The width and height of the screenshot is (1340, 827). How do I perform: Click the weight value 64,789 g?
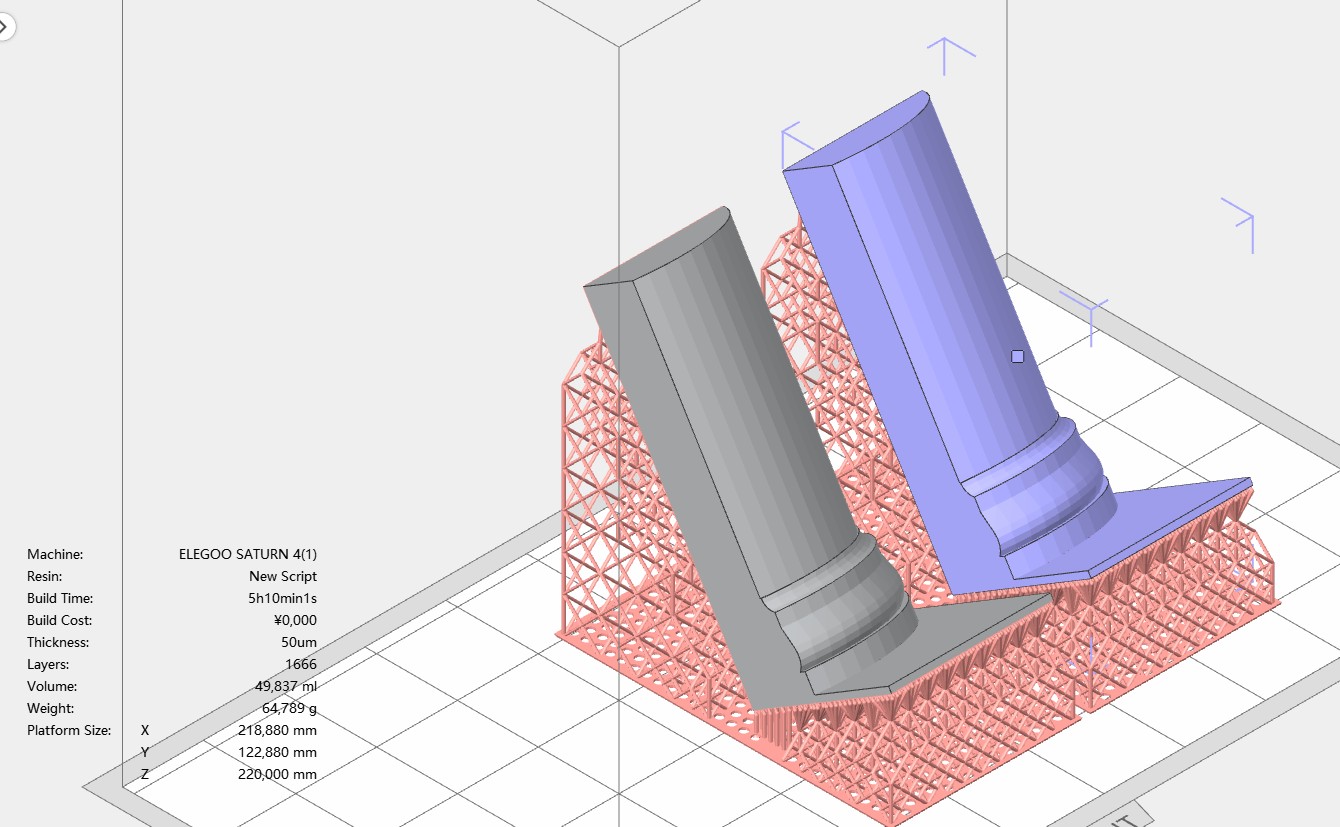tap(289, 708)
